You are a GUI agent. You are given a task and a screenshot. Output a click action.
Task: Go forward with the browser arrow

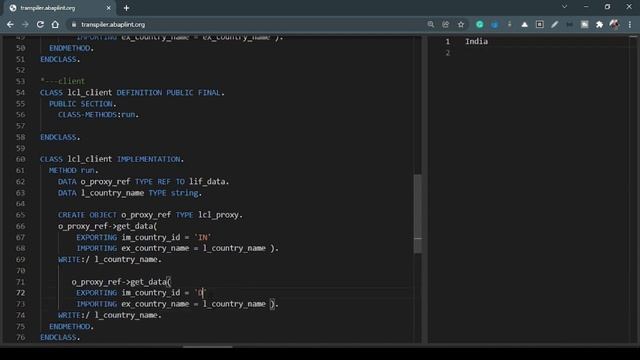[25, 24]
